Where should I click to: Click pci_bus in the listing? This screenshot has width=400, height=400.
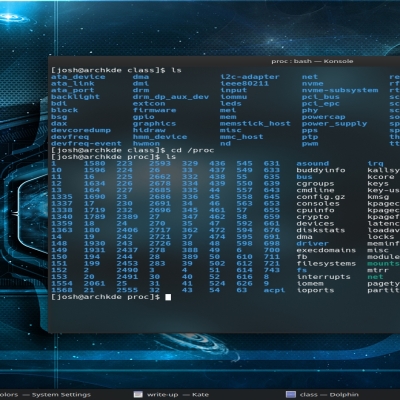click(x=321, y=97)
